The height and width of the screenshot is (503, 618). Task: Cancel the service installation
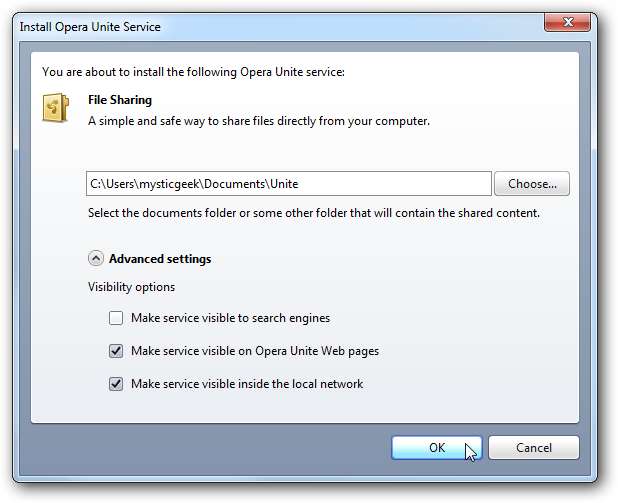(x=533, y=447)
